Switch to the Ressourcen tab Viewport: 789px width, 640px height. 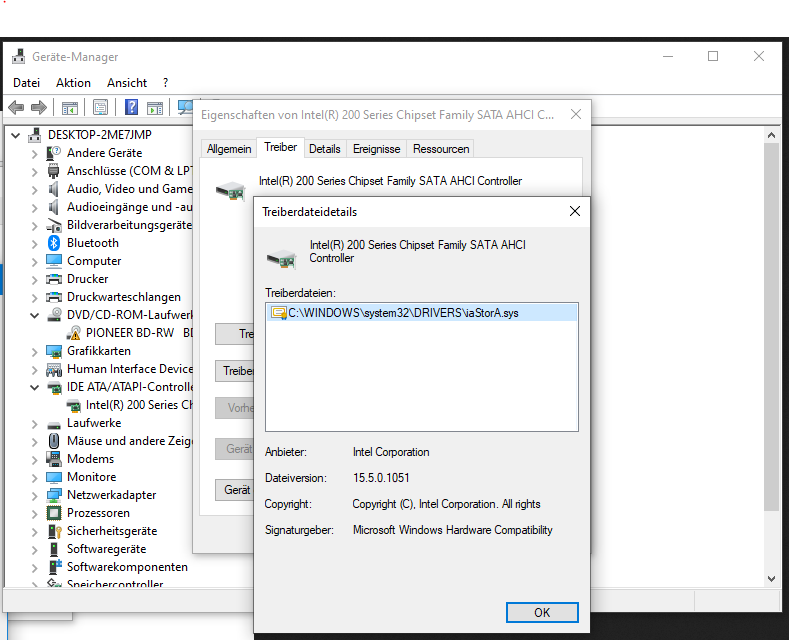[x=441, y=149]
